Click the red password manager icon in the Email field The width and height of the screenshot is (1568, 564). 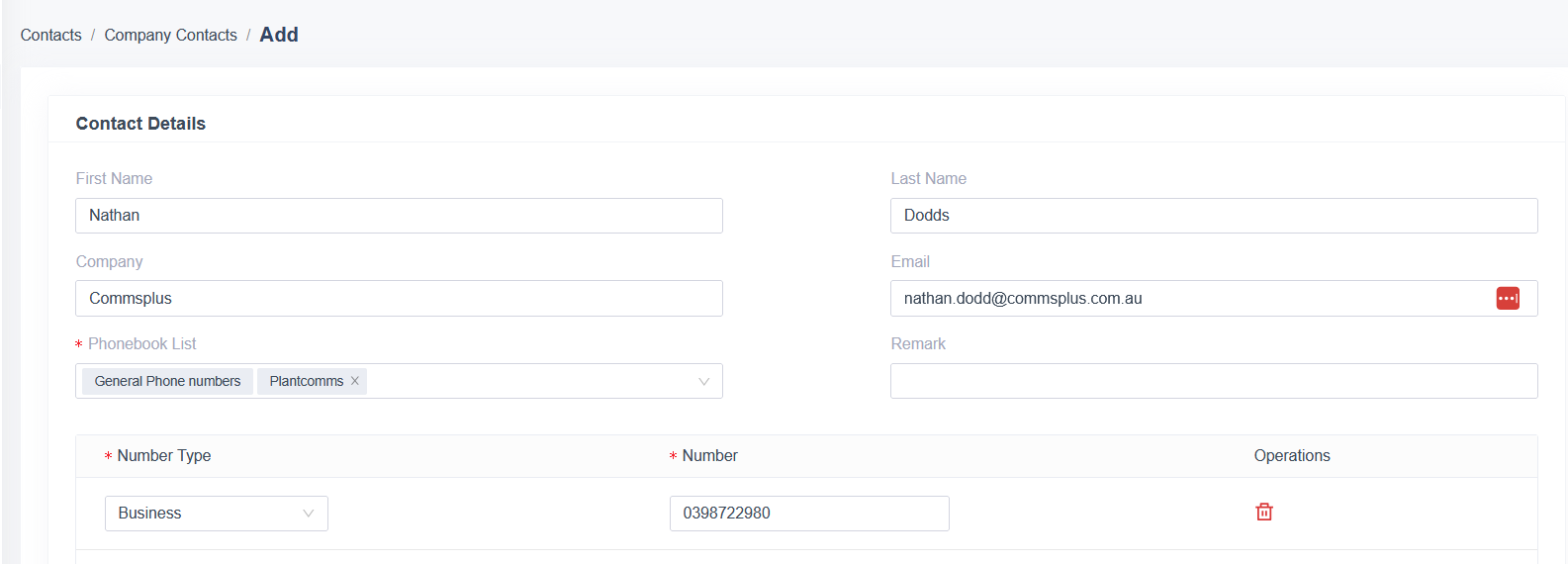tap(1508, 298)
